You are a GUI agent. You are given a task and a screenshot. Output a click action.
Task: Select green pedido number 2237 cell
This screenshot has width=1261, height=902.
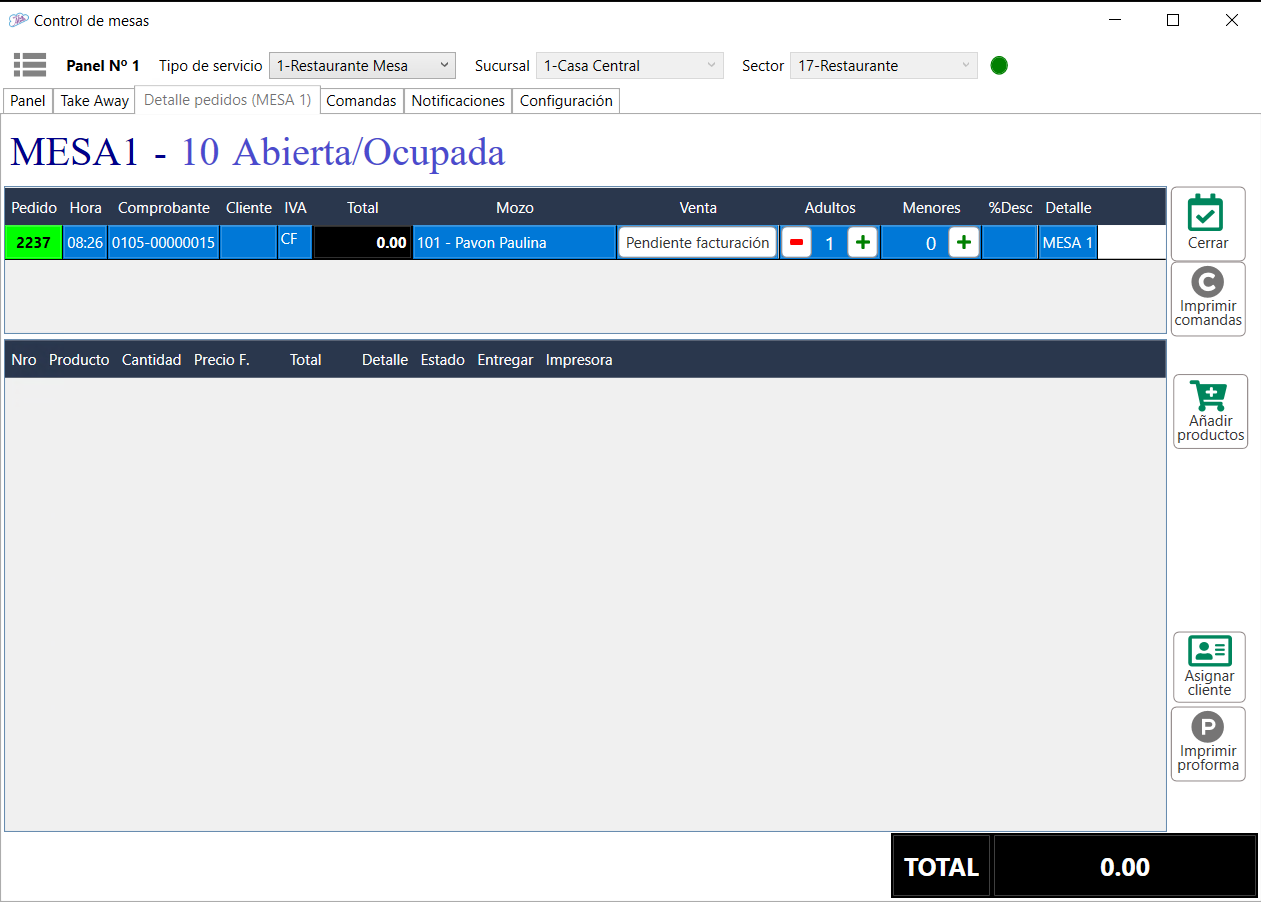point(33,243)
